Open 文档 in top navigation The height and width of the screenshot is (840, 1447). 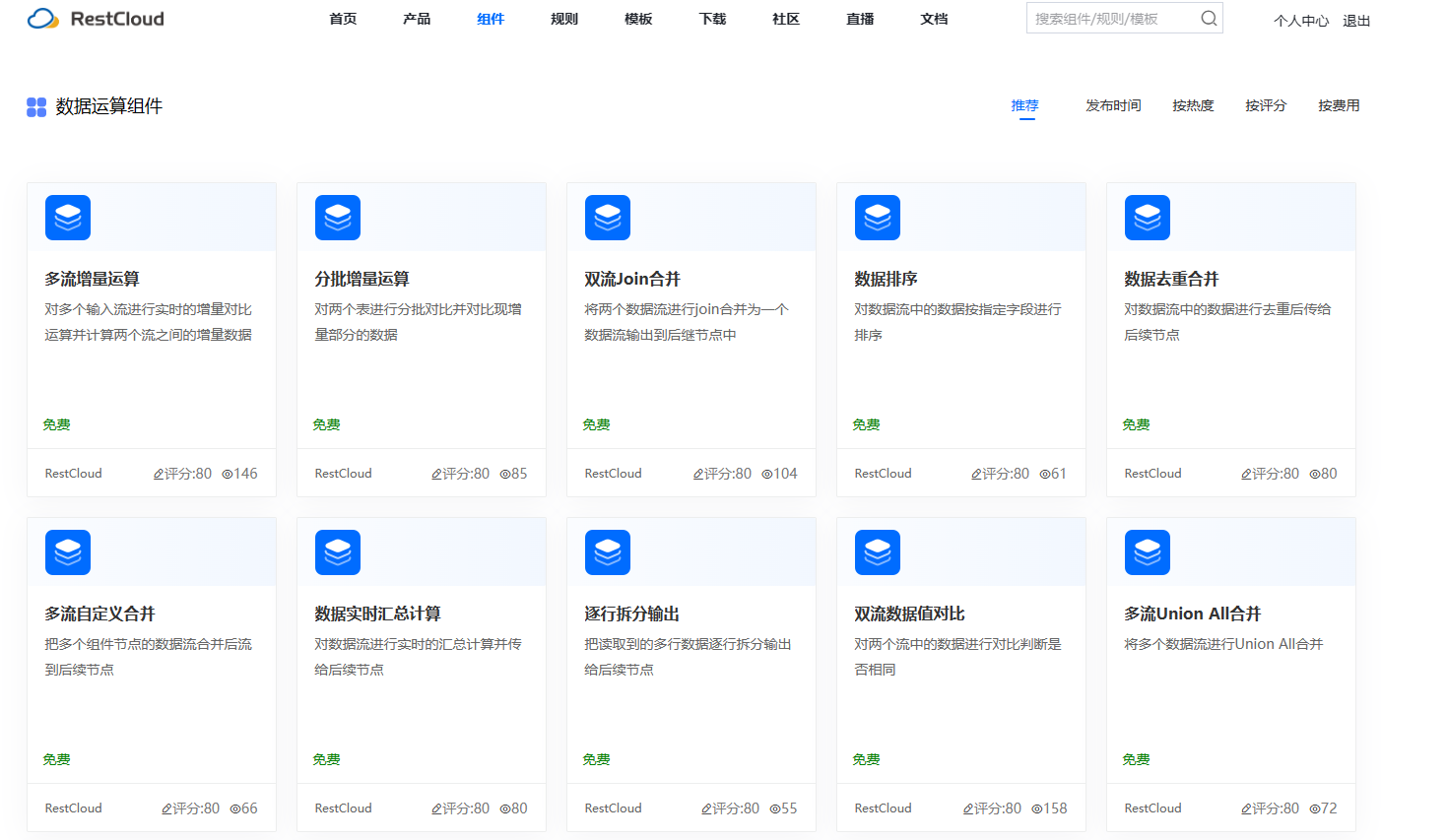934,19
